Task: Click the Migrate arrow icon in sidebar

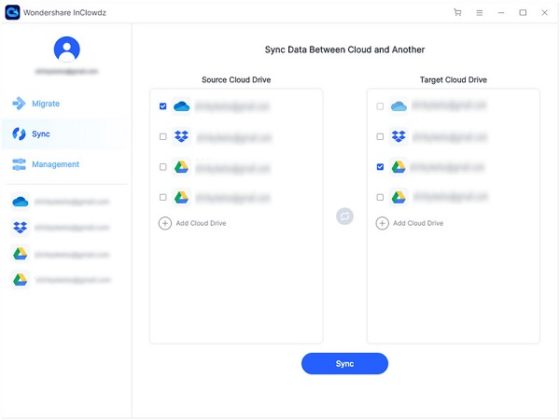Action: (19, 104)
